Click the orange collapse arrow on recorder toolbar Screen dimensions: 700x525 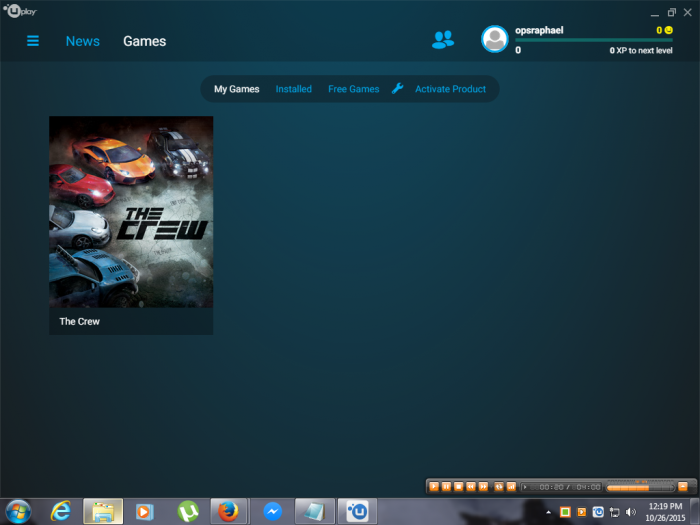[683, 487]
